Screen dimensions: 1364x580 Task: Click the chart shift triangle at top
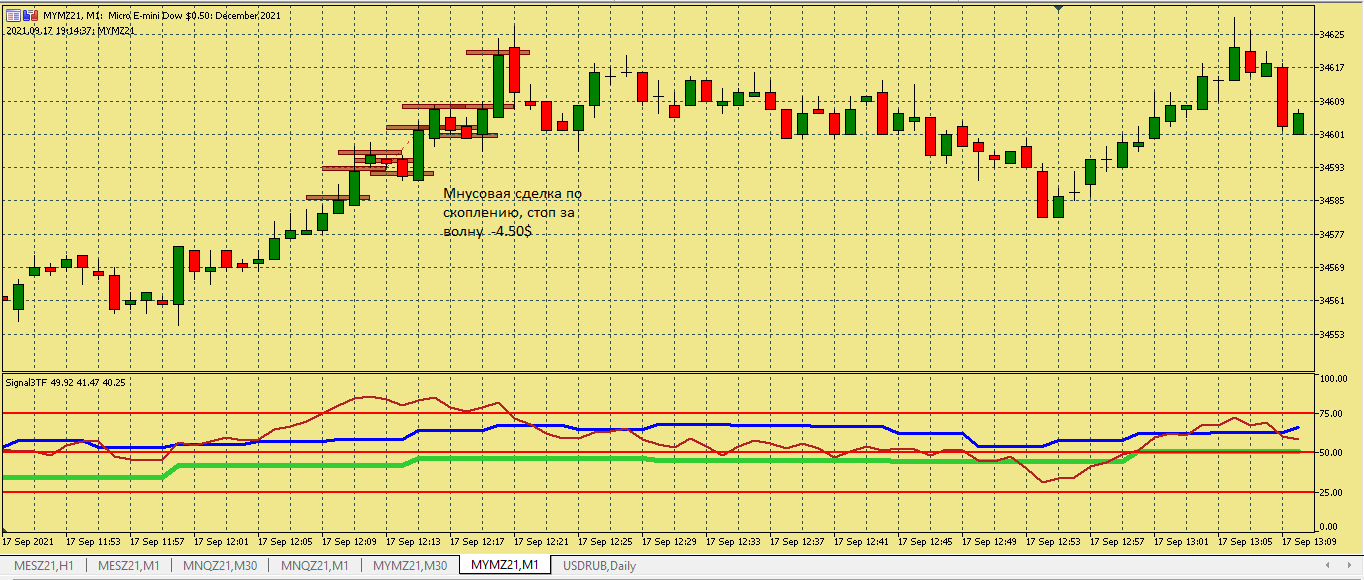[1059, 8]
